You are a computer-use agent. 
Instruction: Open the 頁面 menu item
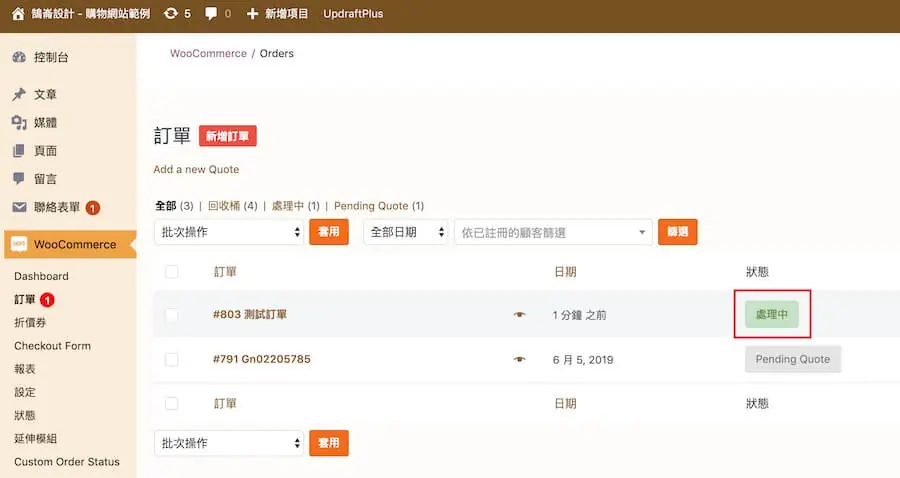(x=45, y=150)
